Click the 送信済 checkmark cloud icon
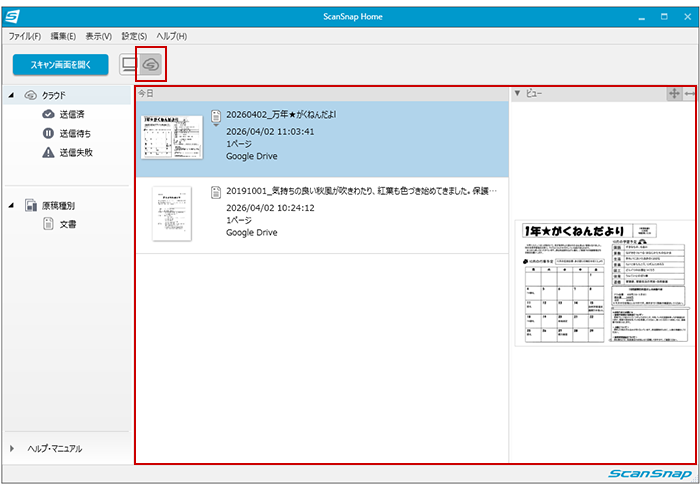 [x=48, y=114]
